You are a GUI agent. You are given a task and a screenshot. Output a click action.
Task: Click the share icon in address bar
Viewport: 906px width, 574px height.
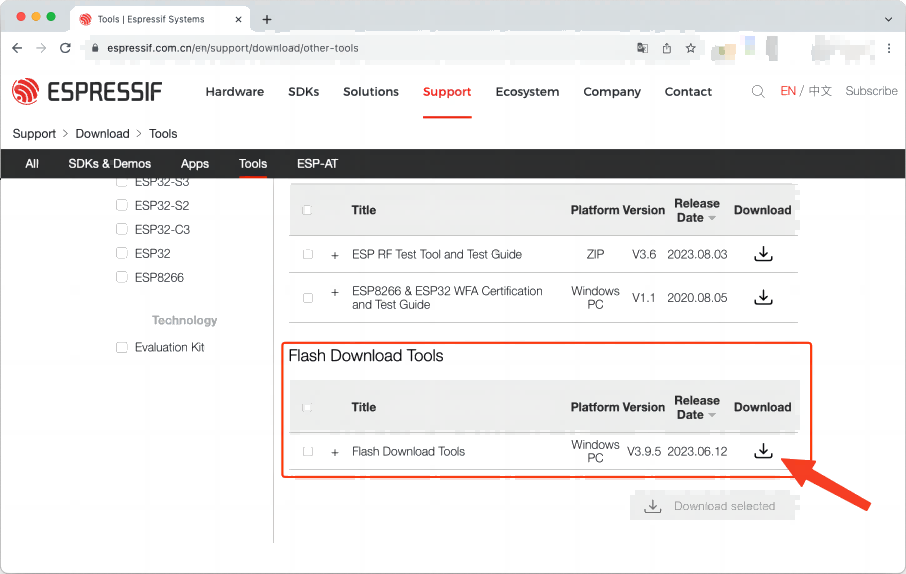click(667, 48)
